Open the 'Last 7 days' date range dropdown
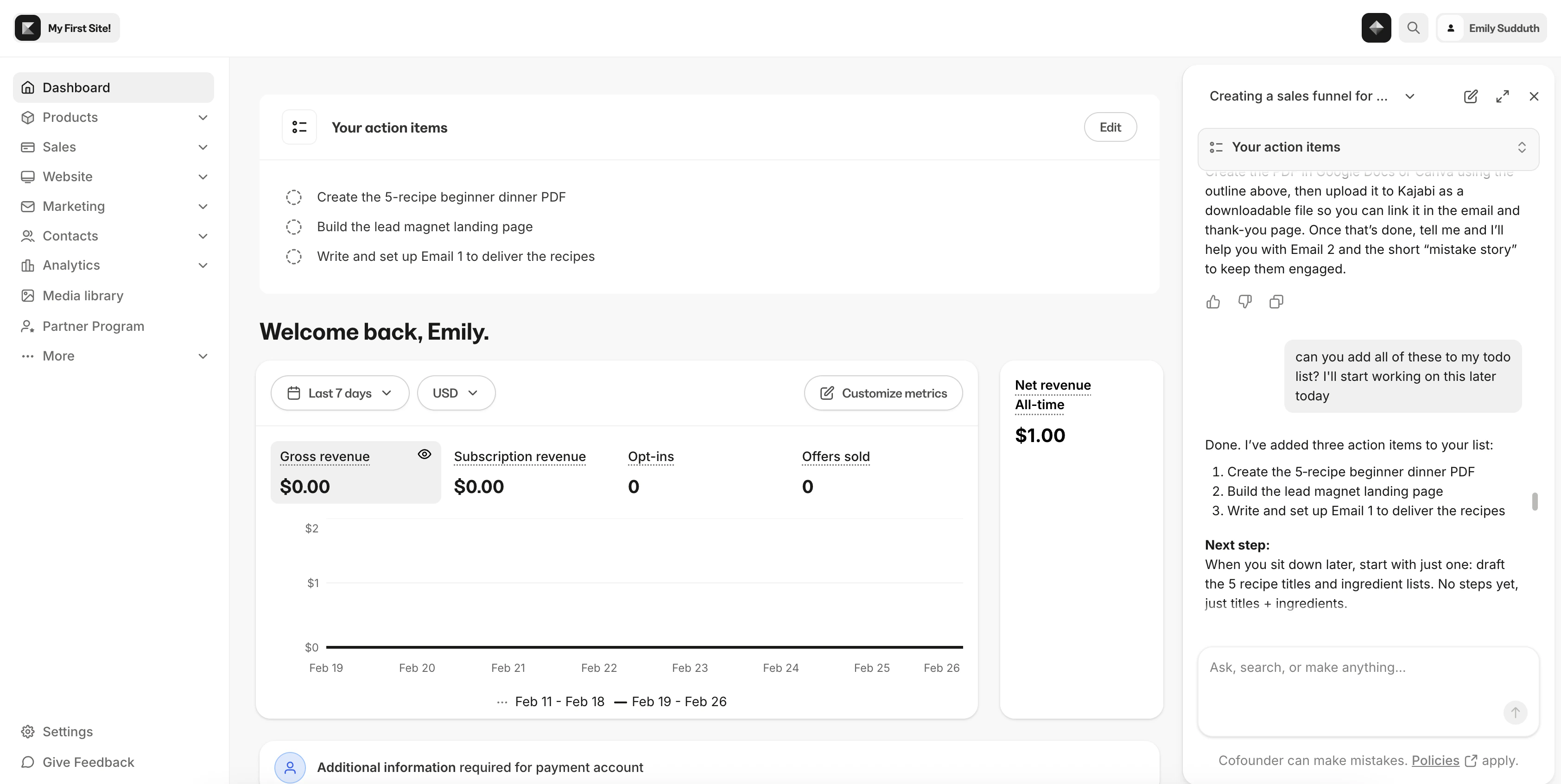This screenshot has height=784, width=1561. (x=339, y=393)
